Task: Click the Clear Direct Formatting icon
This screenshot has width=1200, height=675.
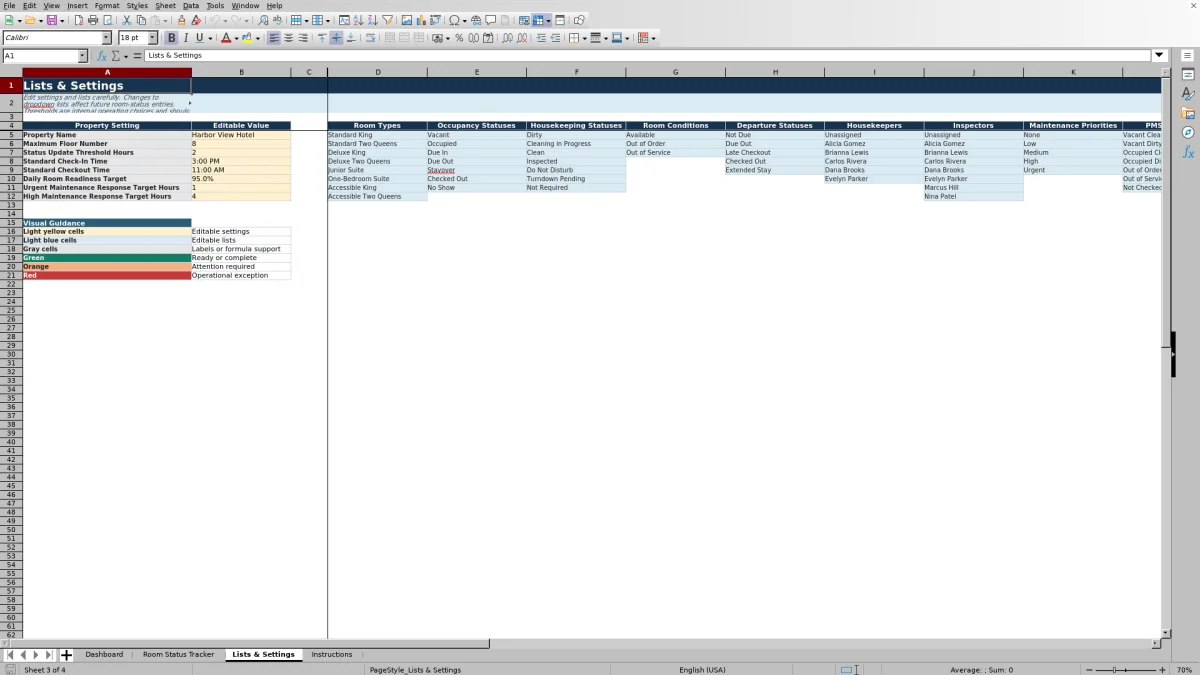Action: [x=196, y=20]
